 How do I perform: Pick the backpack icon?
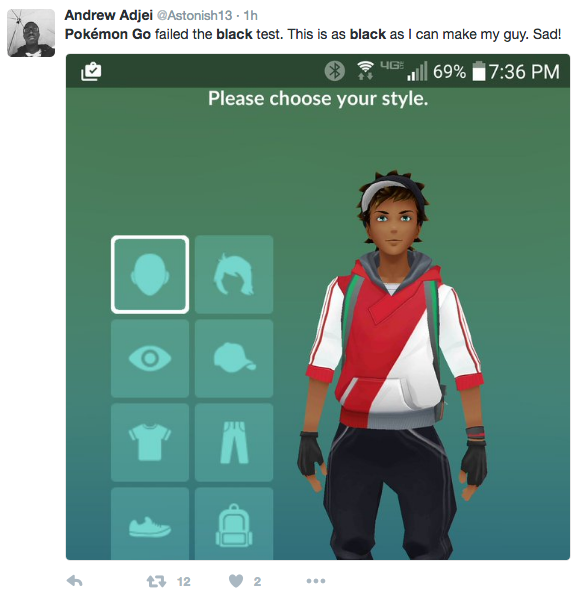[x=234, y=524]
